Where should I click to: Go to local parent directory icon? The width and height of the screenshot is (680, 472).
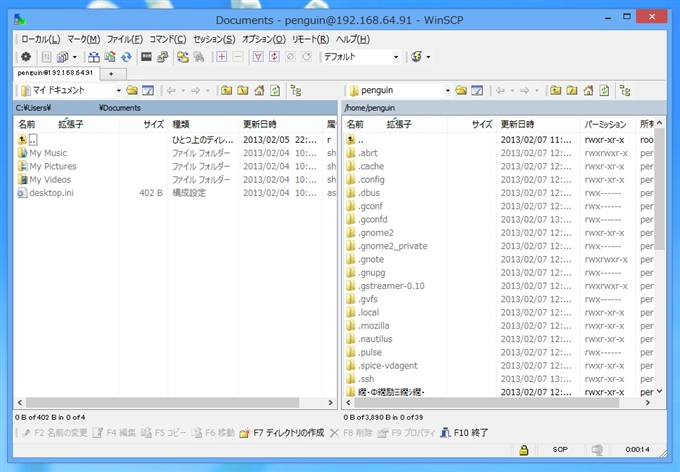pos(226,91)
